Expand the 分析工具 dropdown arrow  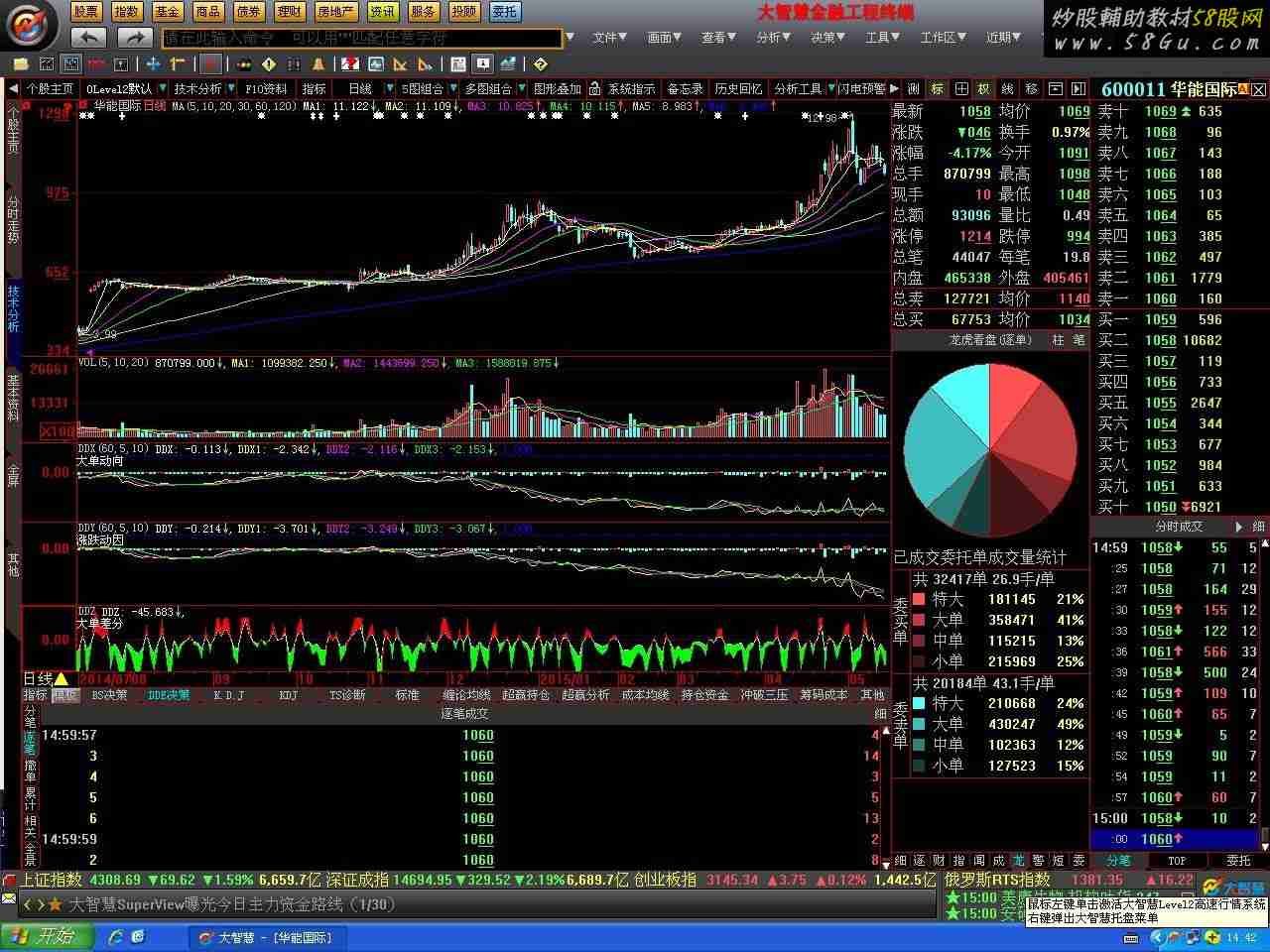coord(831,88)
